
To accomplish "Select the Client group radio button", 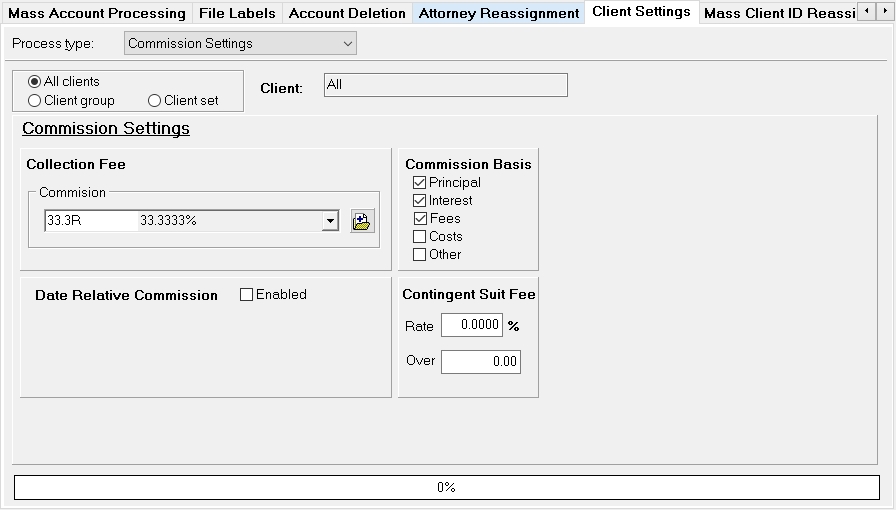I will (x=35, y=101).
